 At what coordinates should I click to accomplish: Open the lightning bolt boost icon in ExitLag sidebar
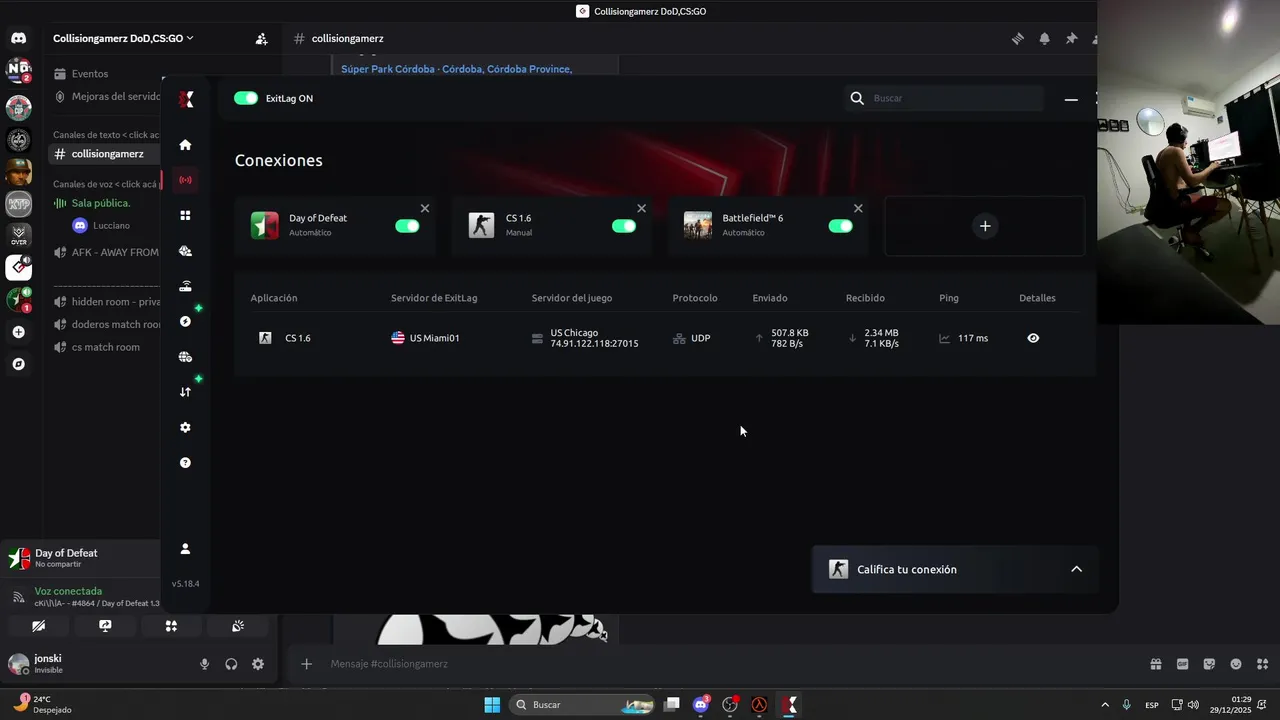pyautogui.click(x=185, y=321)
